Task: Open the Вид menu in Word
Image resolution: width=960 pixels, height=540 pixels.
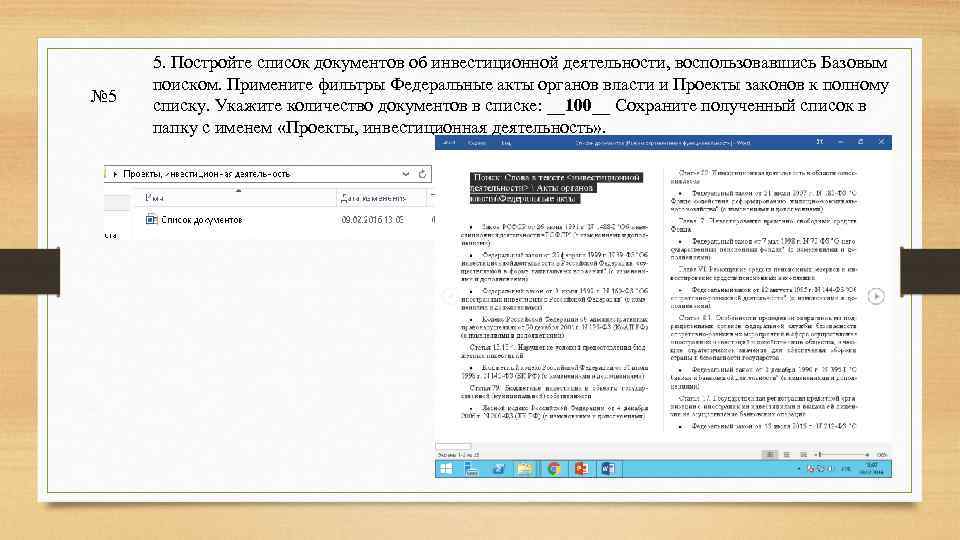Action: [506, 143]
